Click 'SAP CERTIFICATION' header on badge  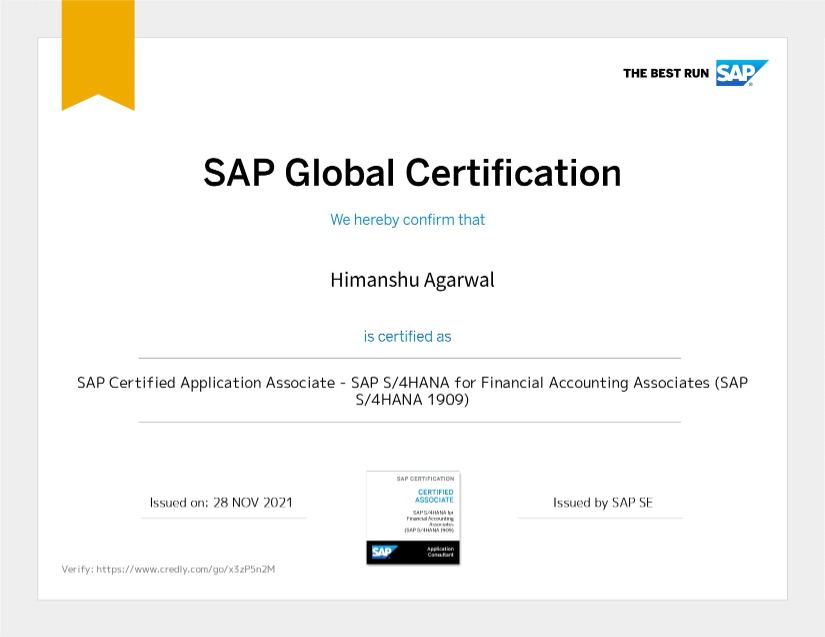pos(425,479)
